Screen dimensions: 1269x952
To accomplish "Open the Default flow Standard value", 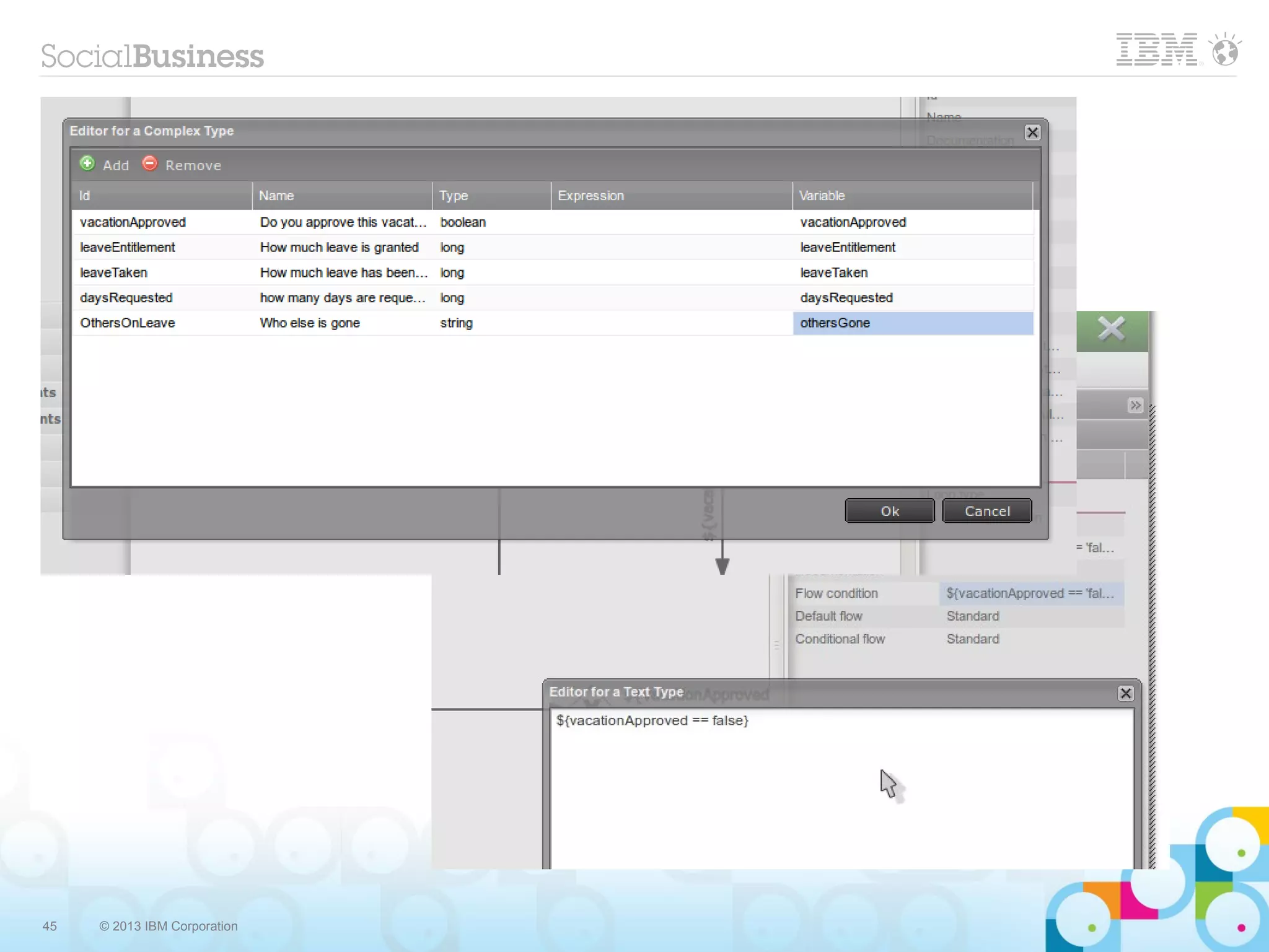I will [x=973, y=616].
